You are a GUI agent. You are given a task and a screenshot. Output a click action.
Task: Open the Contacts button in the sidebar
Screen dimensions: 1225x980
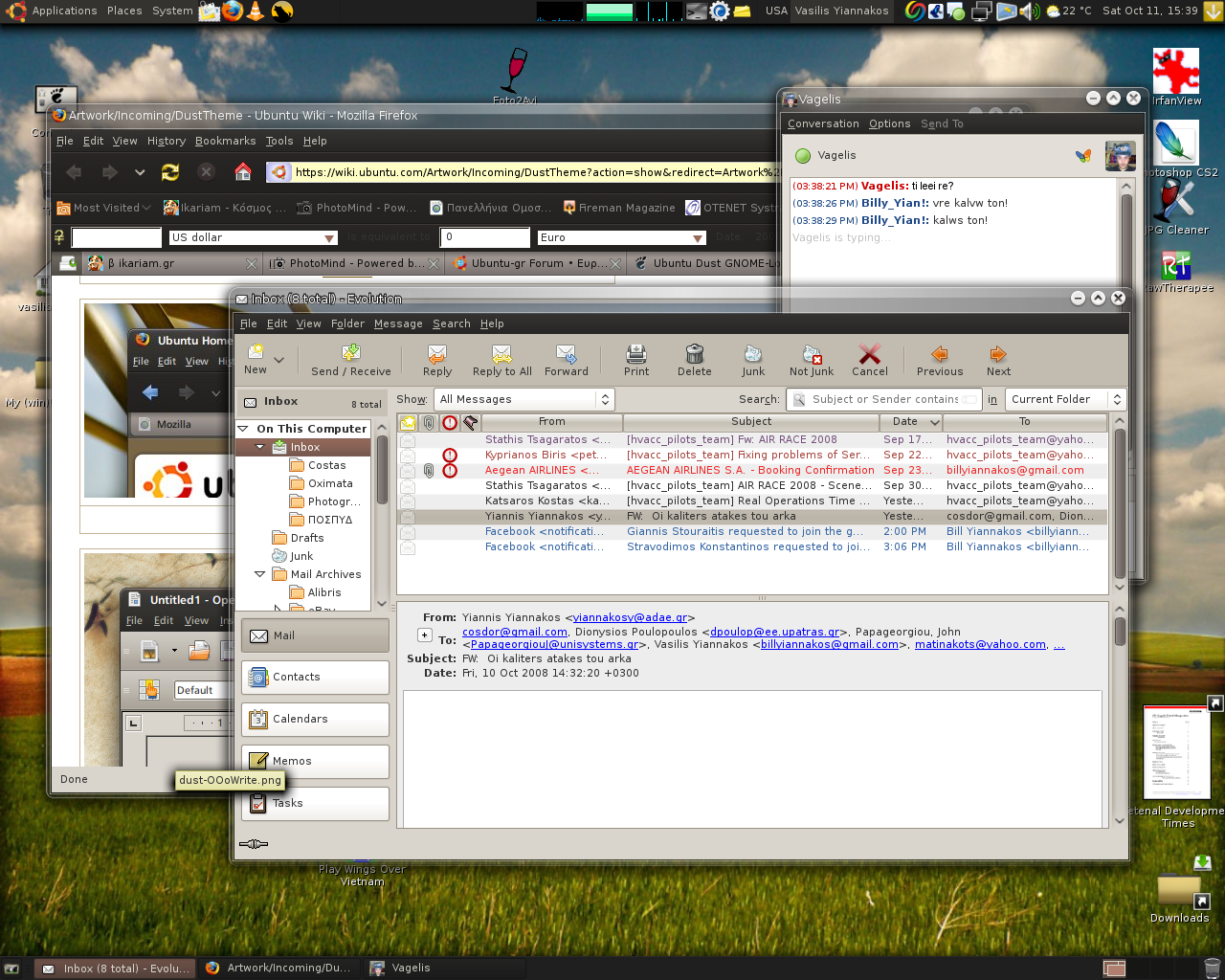315,677
